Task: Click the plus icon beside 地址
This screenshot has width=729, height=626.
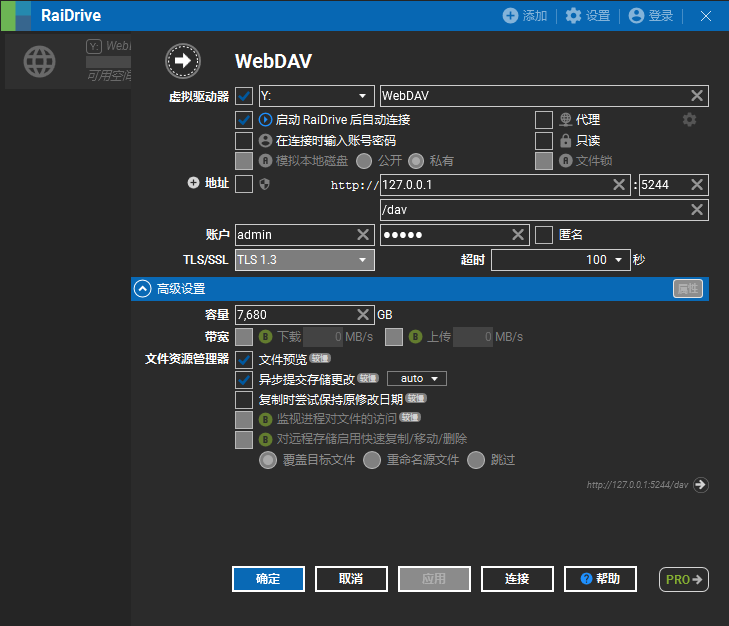Action: (193, 183)
